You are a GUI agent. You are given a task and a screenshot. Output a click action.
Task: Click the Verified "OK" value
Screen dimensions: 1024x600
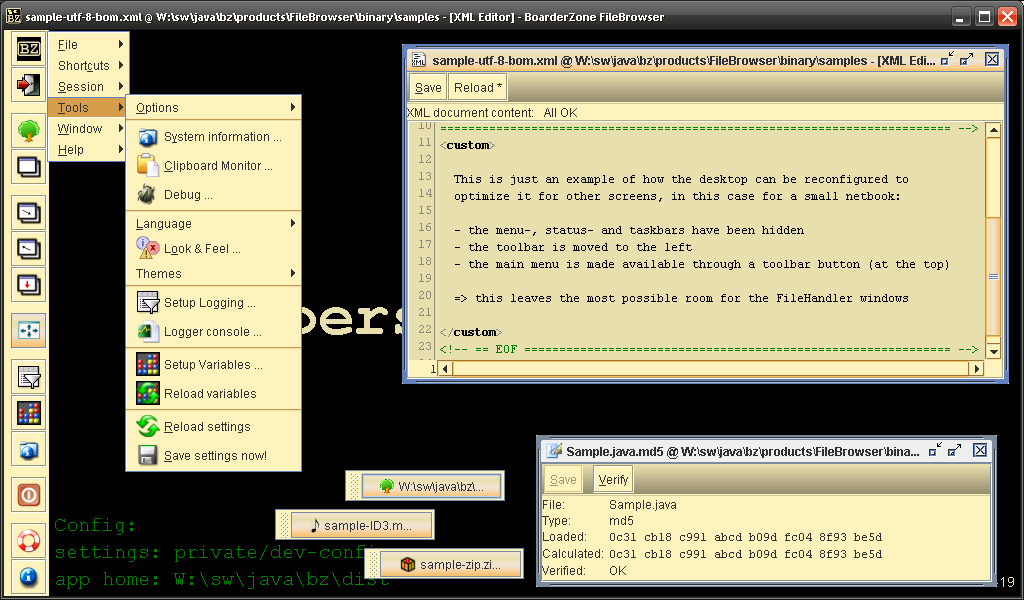click(617, 571)
